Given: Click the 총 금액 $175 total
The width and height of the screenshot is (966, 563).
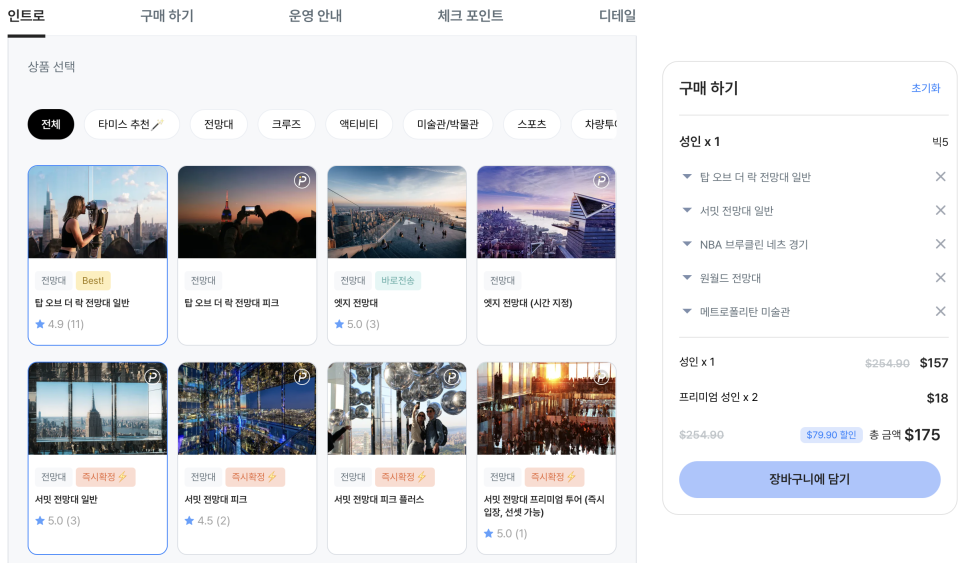Looking at the screenshot, I should [904, 435].
